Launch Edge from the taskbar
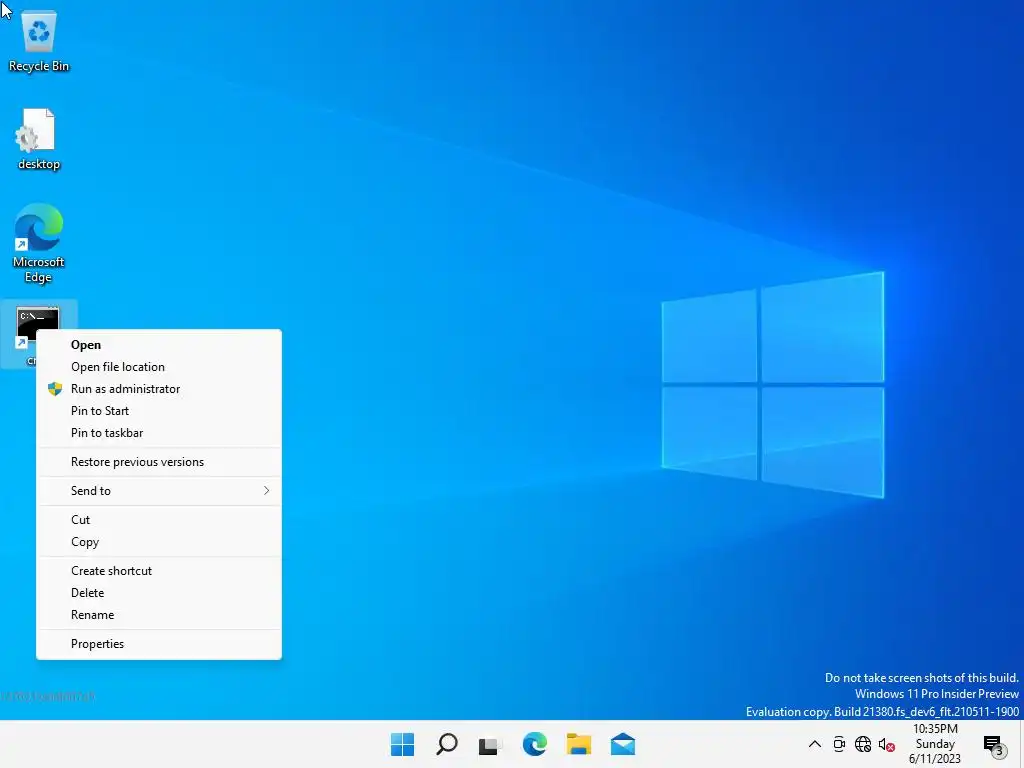 (534, 744)
